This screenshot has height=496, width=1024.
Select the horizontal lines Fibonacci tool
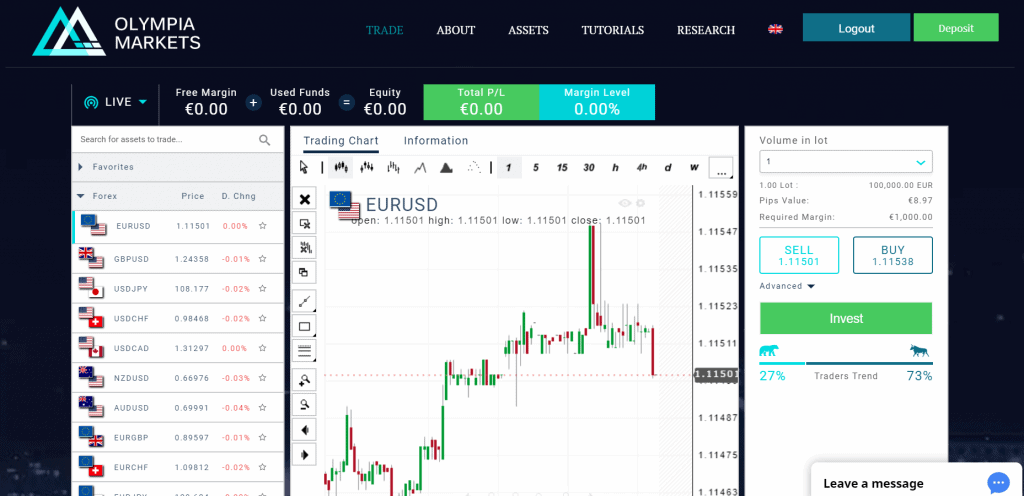(x=304, y=351)
